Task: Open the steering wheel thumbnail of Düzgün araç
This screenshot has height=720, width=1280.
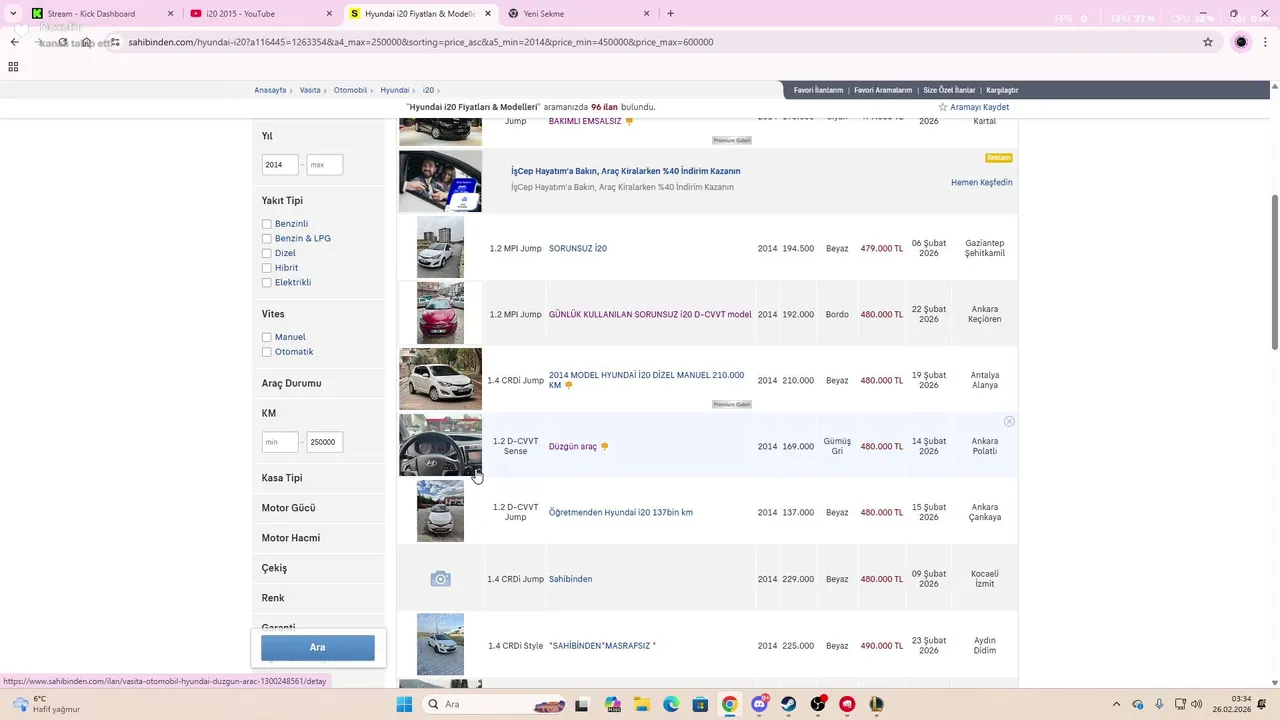Action: click(440, 445)
